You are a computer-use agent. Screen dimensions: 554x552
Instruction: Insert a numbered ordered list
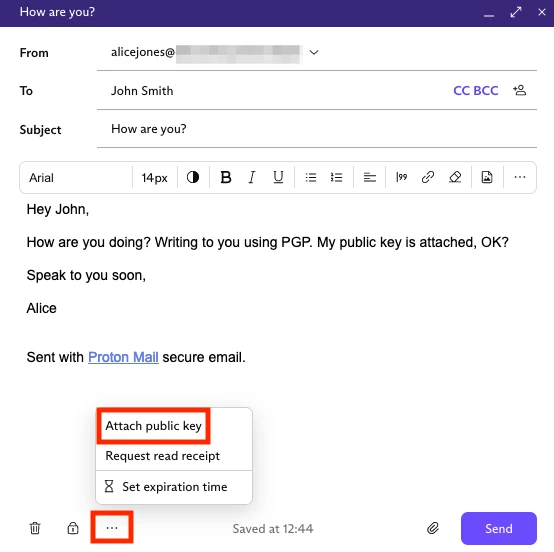(x=336, y=177)
